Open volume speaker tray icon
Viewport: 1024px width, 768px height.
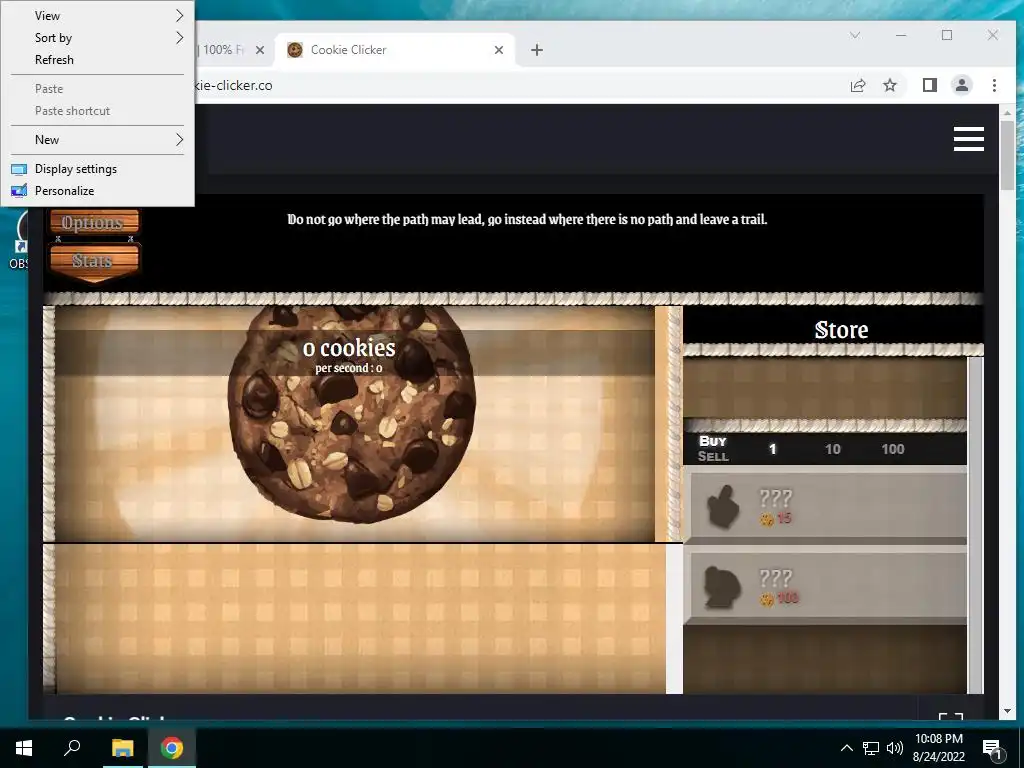tap(895, 748)
